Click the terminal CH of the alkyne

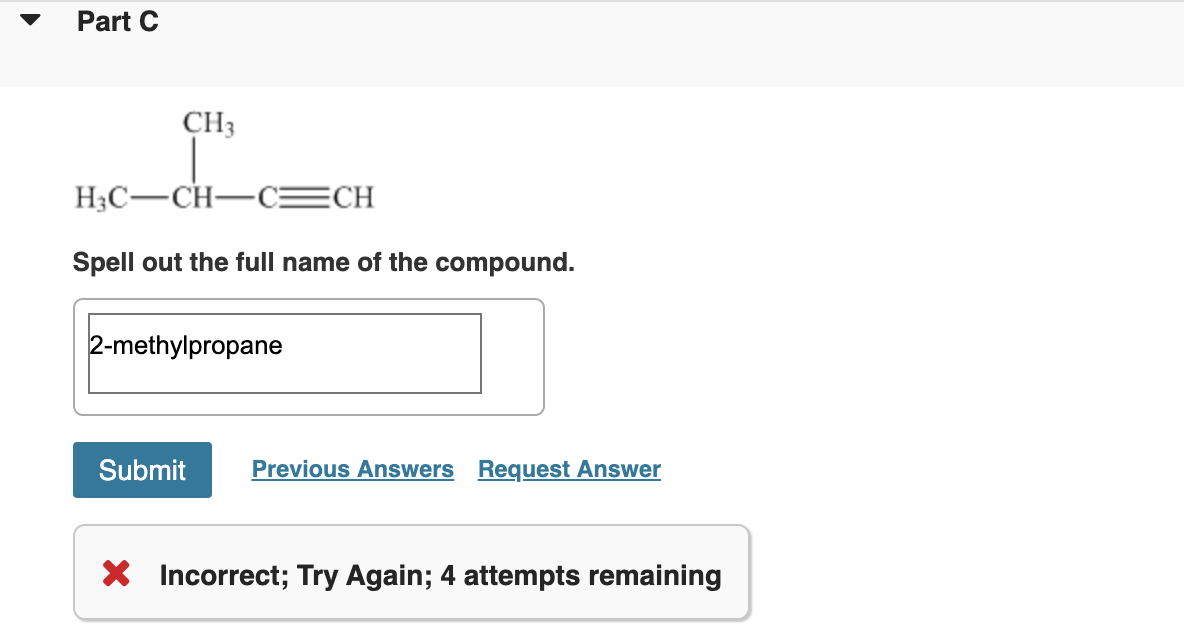[x=352, y=197]
